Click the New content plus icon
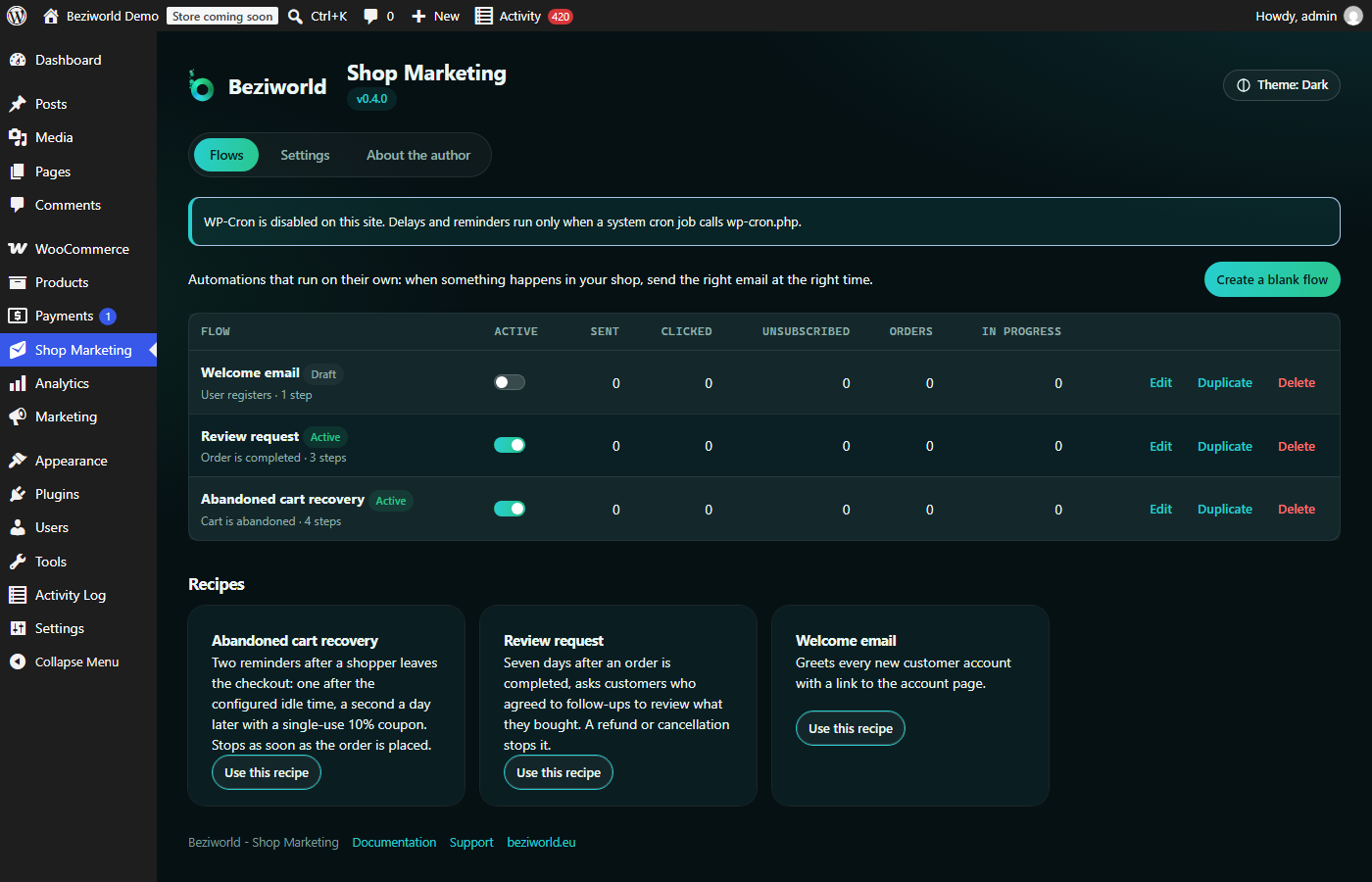Viewport: 1372px width, 882px height. pyautogui.click(x=418, y=16)
